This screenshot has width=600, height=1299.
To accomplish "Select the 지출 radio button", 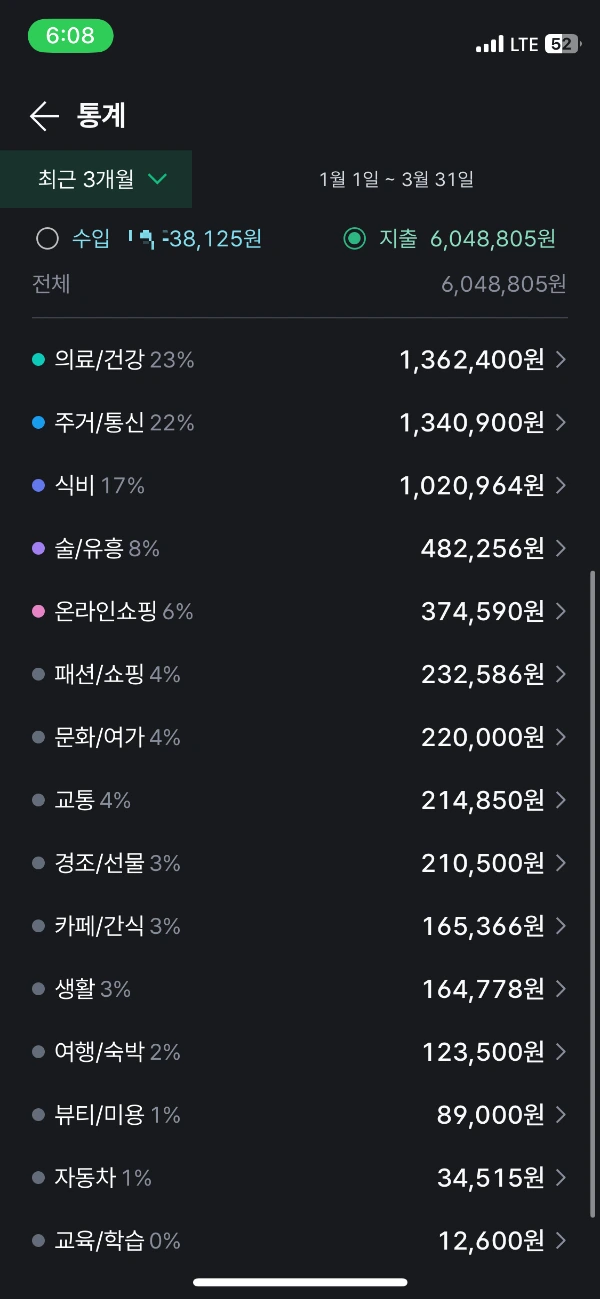I will coord(354,239).
